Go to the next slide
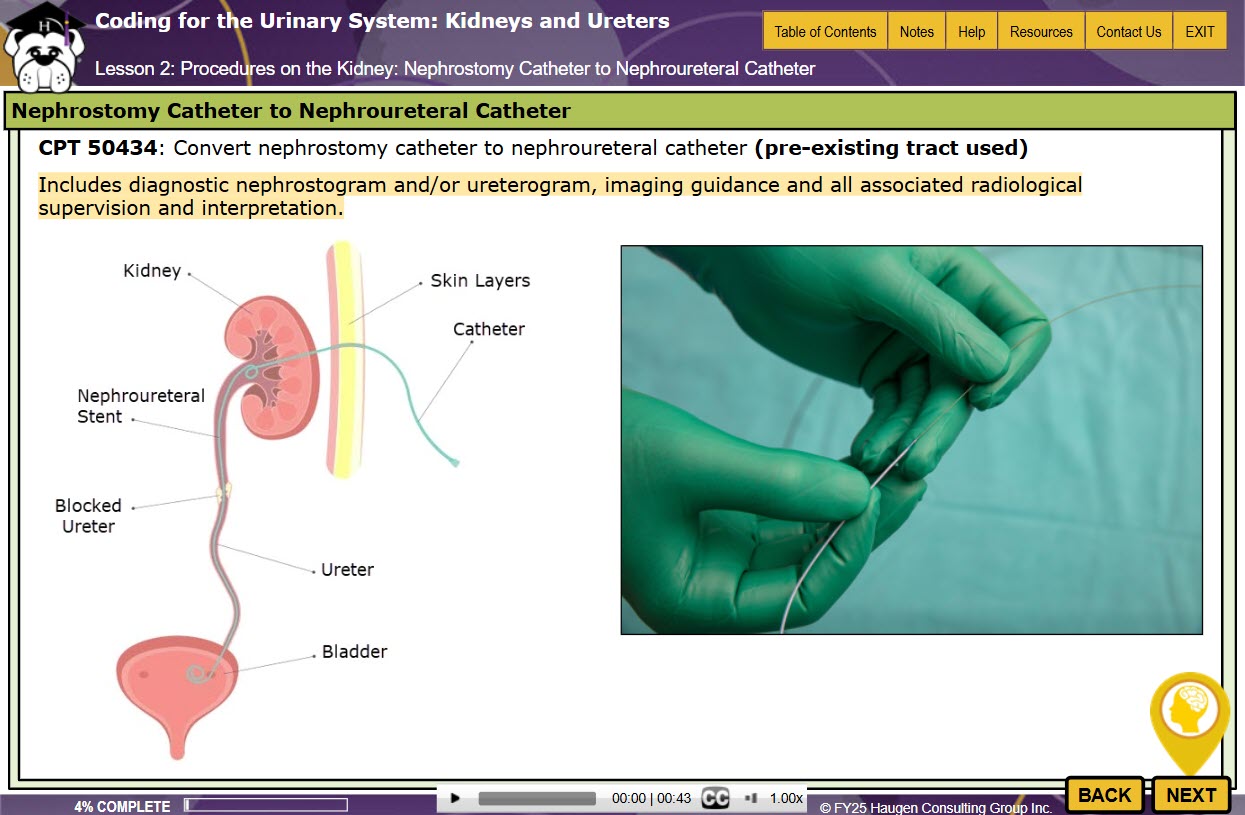This screenshot has height=815, width=1245. point(1191,795)
